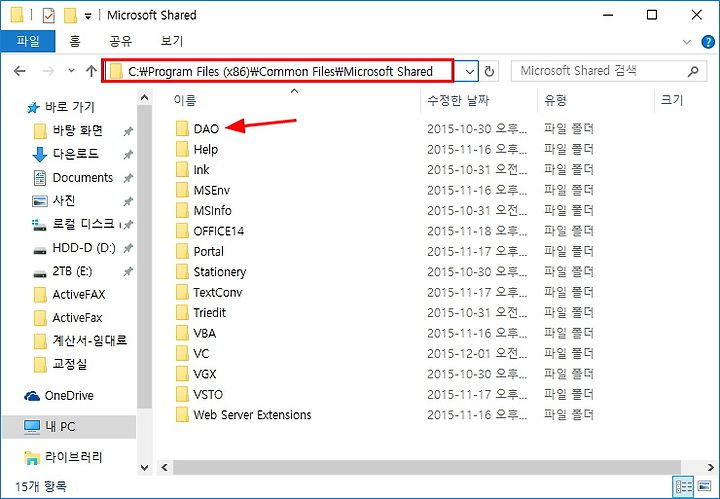Click the Back navigation arrow
Image resolution: width=720 pixels, height=499 pixels.
(19, 71)
